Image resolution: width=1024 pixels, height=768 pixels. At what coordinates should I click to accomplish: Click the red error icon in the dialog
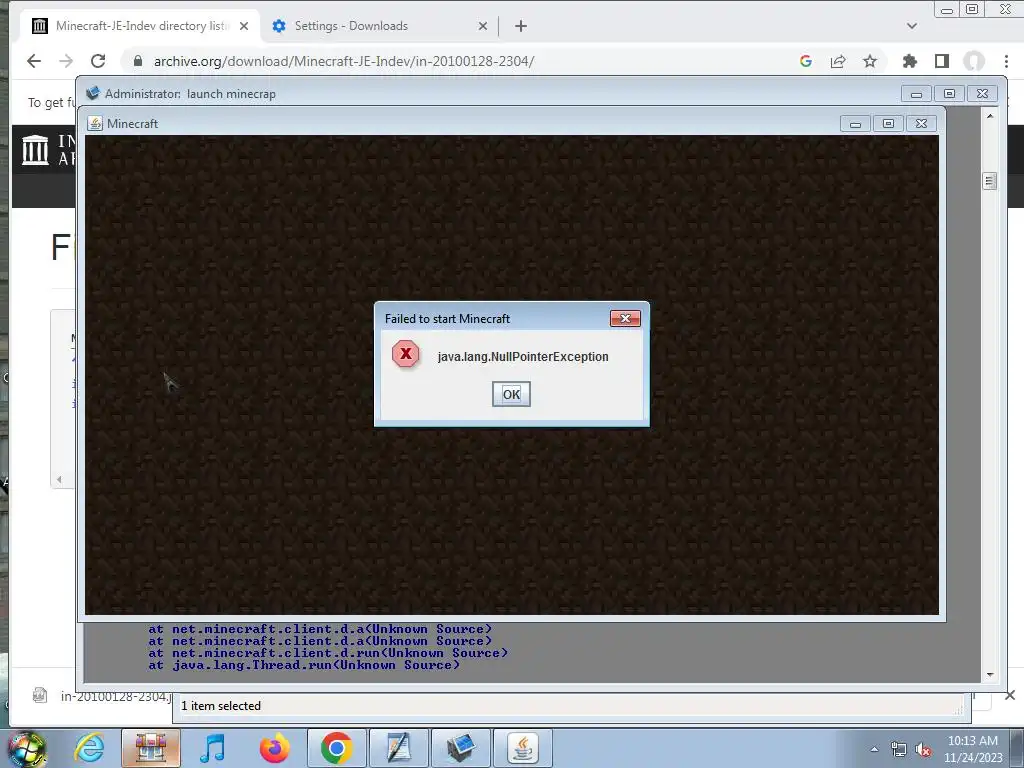[406, 354]
